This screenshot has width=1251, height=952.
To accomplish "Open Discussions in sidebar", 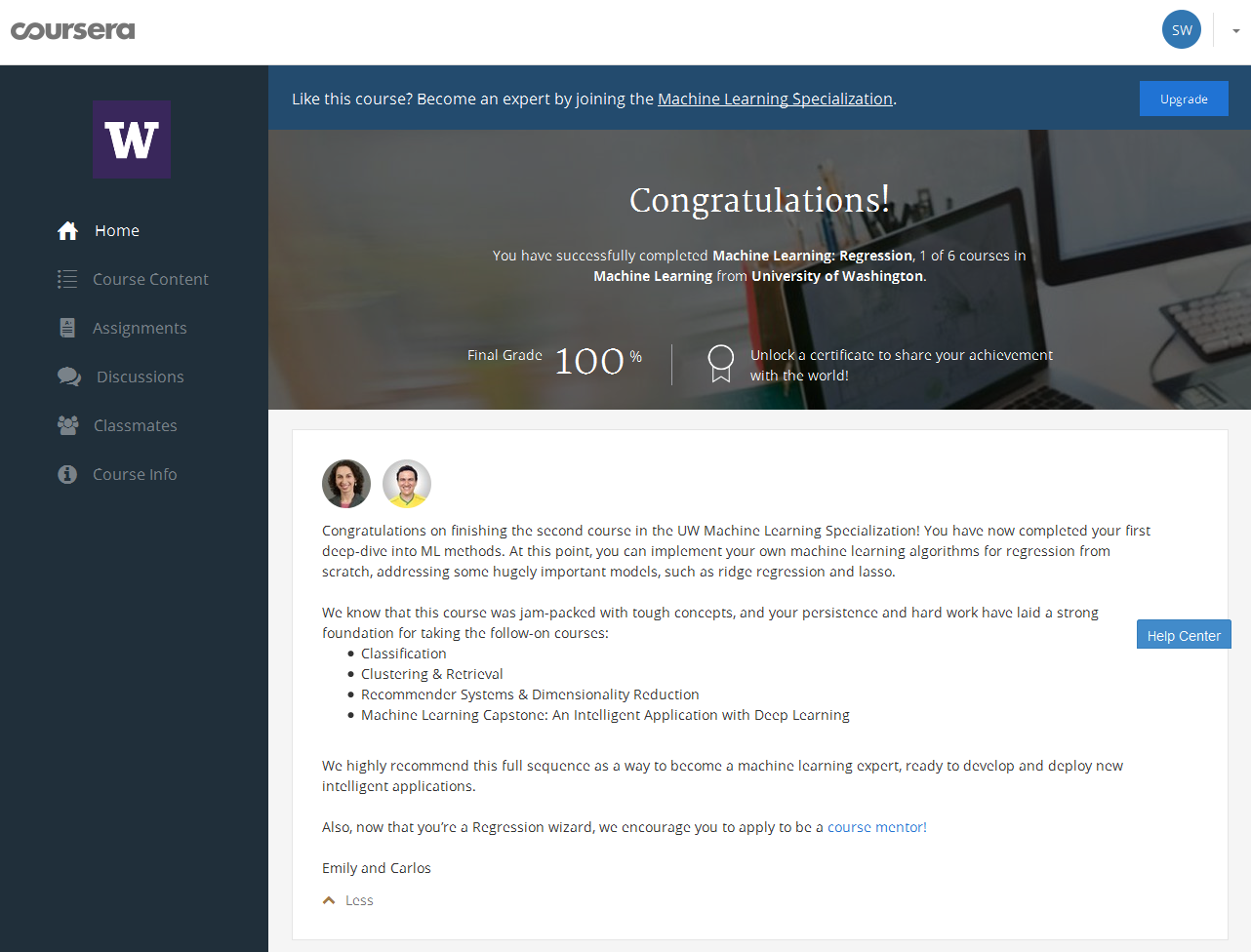I will (140, 377).
